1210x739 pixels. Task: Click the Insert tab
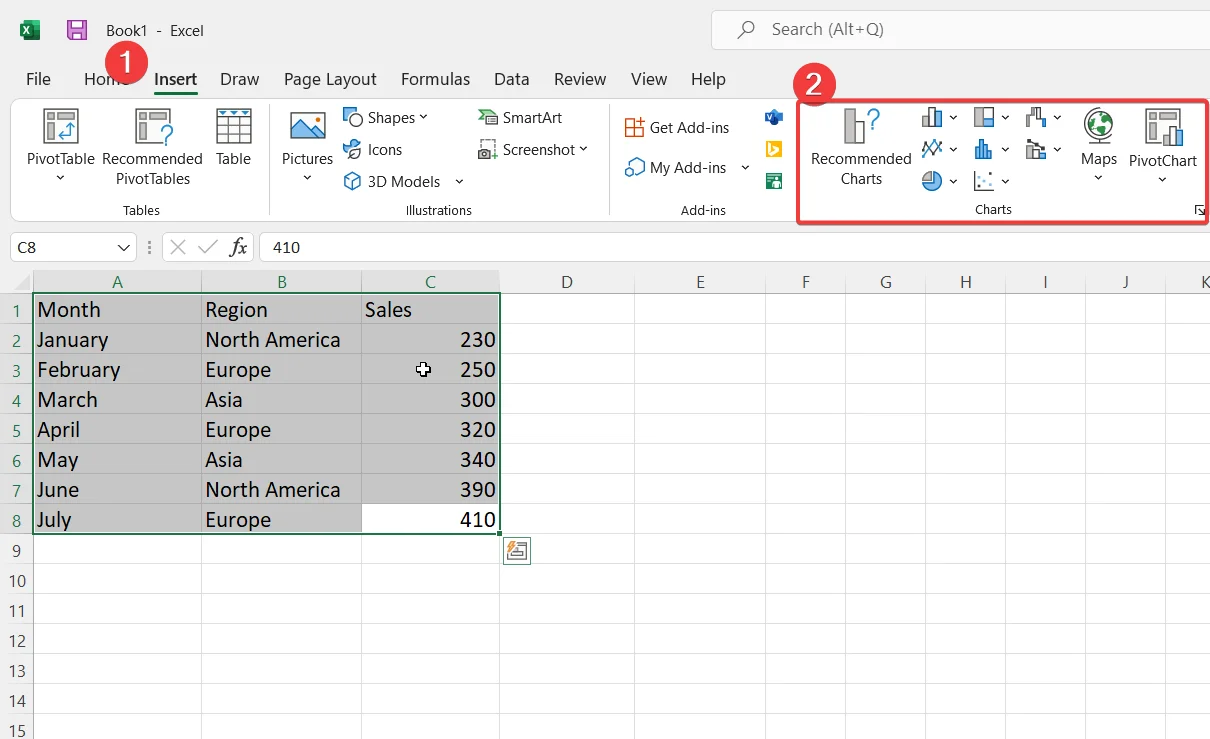[x=175, y=79]
